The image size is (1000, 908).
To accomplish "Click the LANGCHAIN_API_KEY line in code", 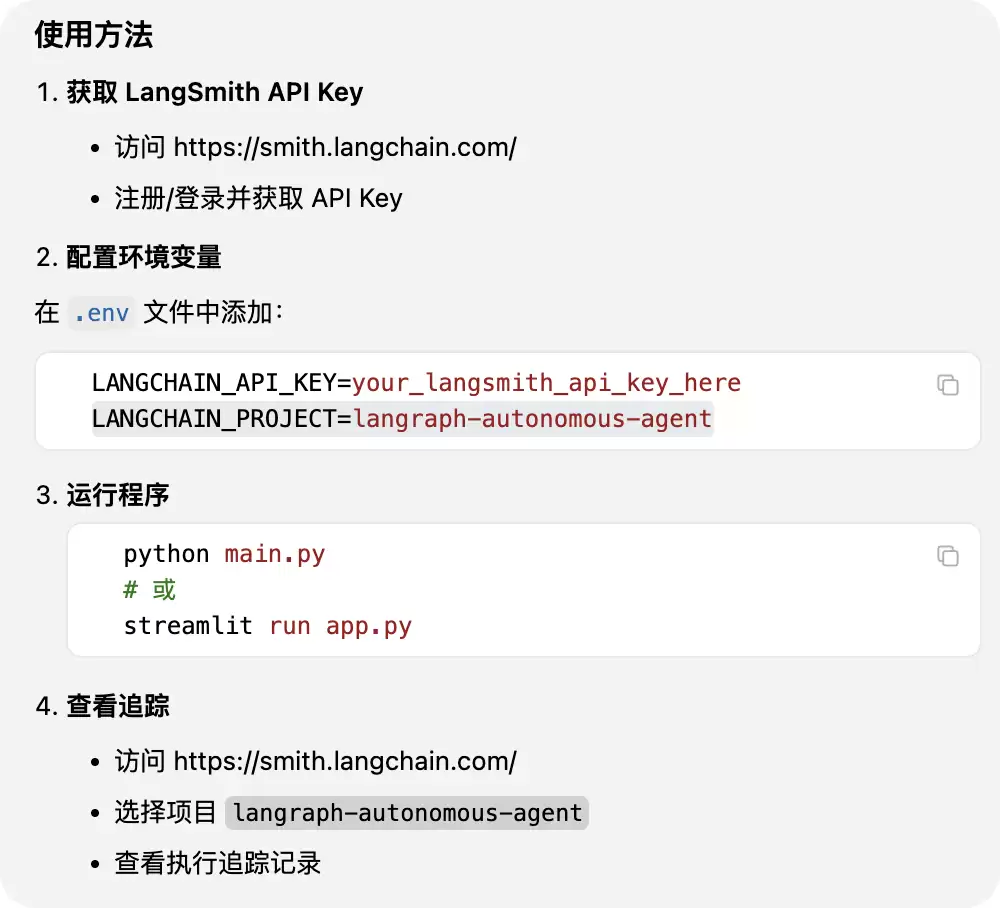I will pos(416,383).
